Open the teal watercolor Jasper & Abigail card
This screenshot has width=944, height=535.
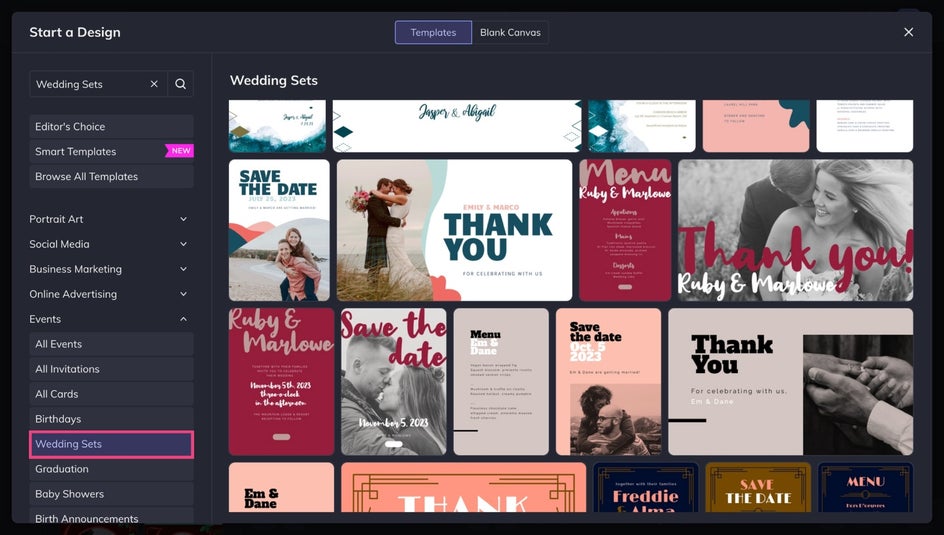coord(277,126)
